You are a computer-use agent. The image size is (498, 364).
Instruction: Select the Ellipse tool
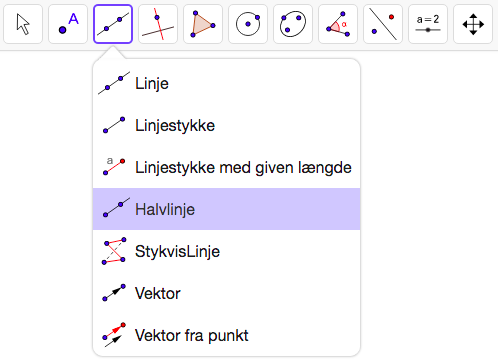pos(293,24)
